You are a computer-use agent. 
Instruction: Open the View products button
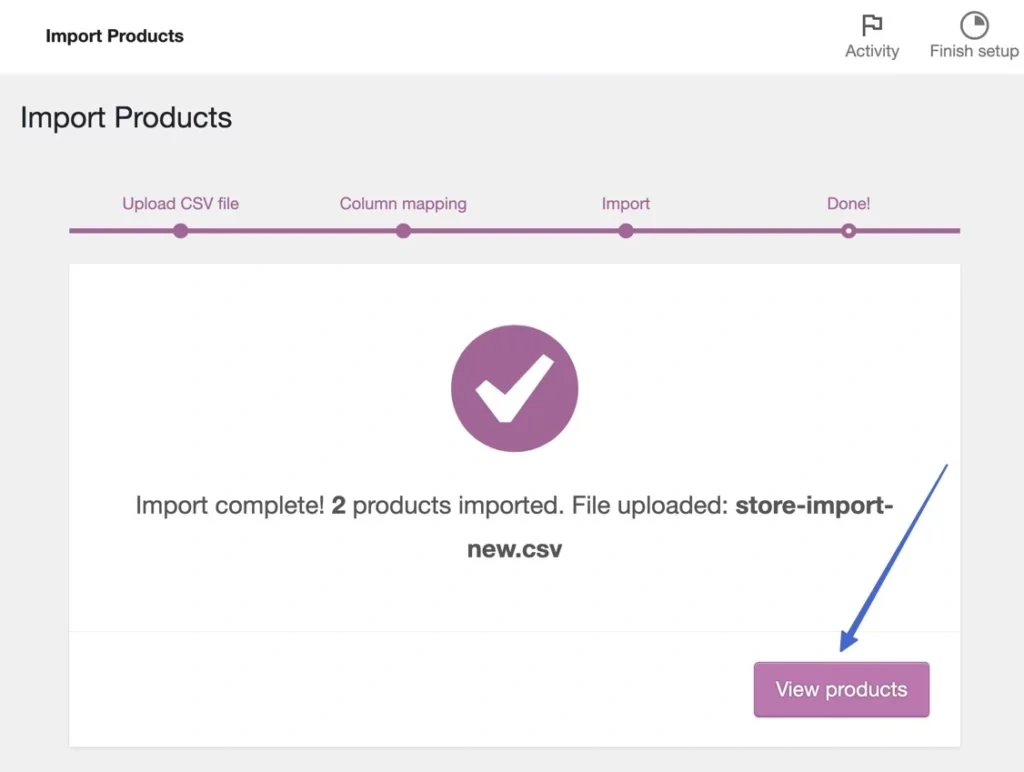[x=841, y=689]
